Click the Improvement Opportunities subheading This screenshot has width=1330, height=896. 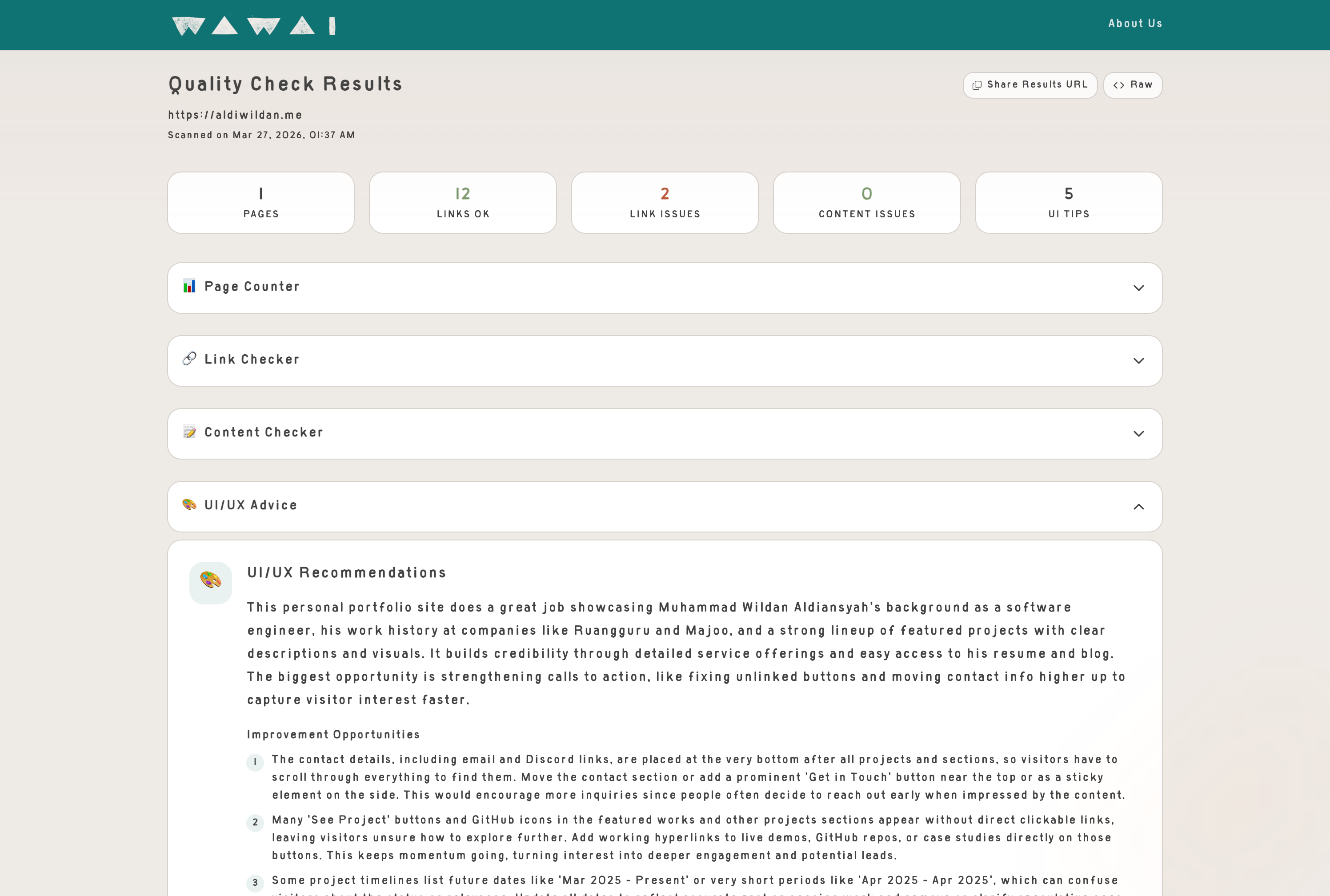tap(333, 735)
